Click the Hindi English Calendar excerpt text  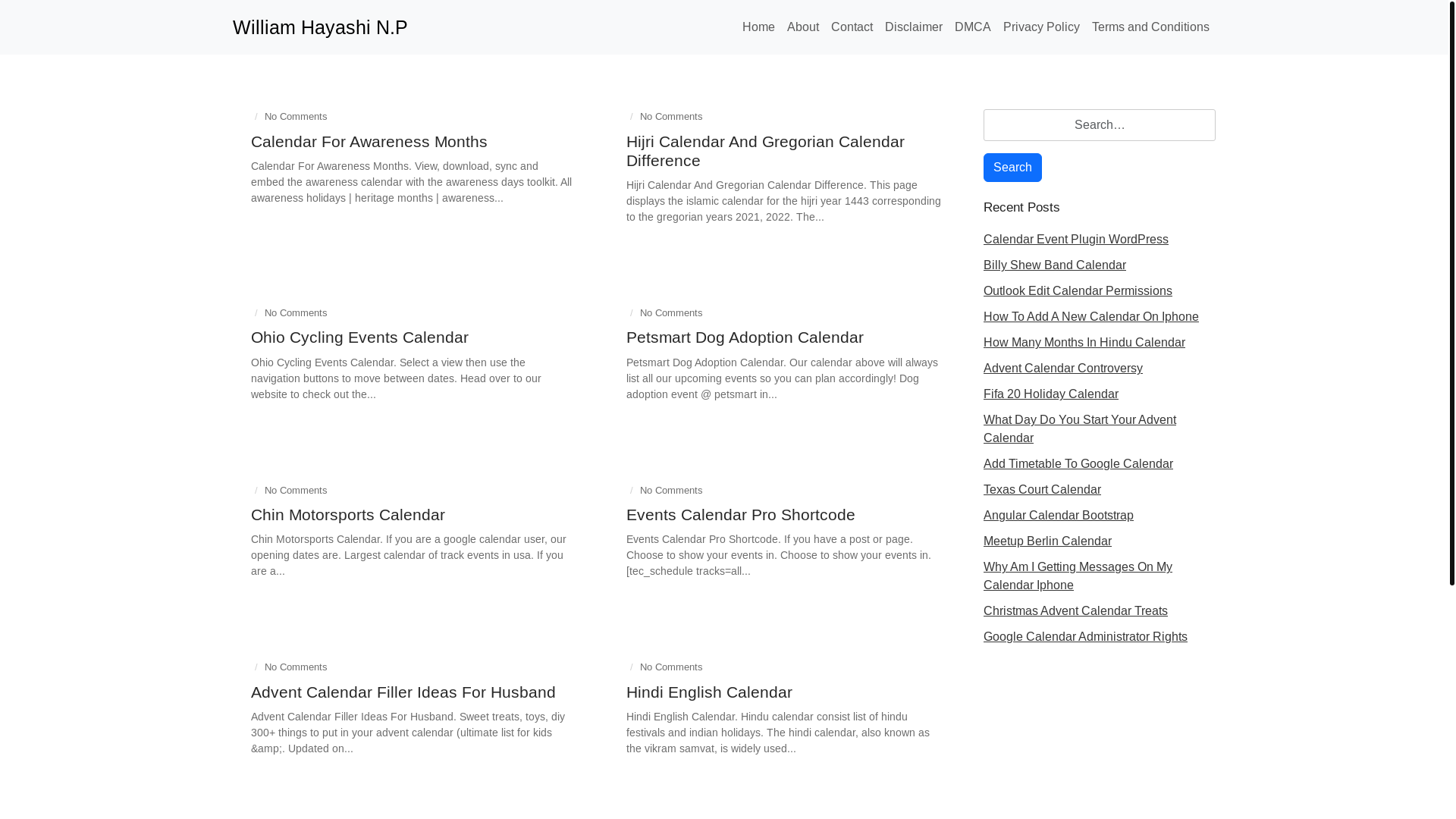coord(777,733)
